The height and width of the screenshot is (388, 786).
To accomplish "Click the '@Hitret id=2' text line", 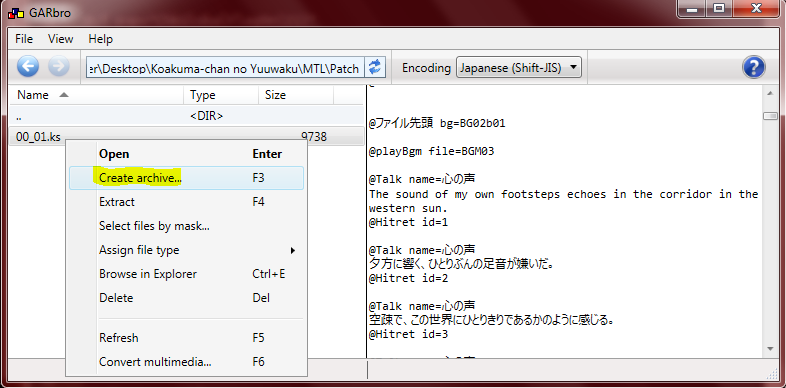I will 408,278.
